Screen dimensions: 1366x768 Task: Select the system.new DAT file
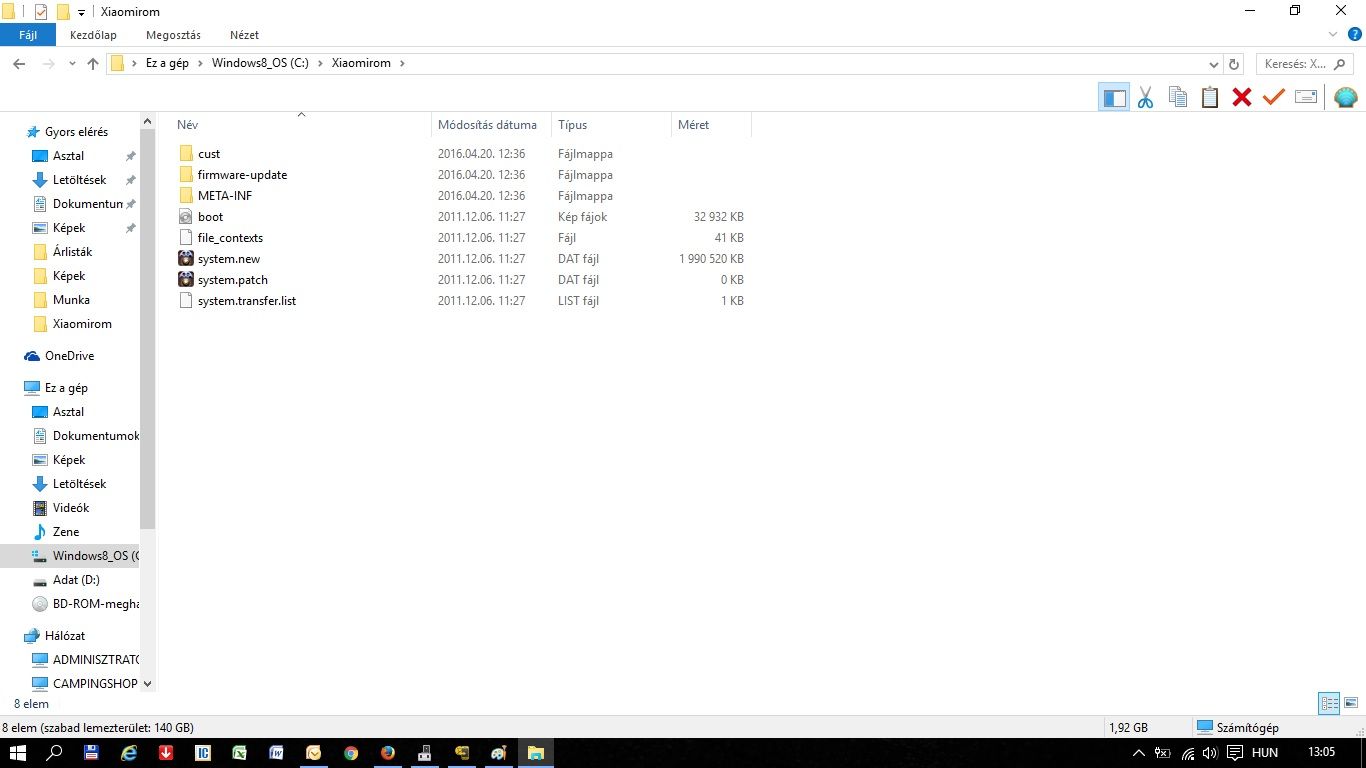click(229, 259)
